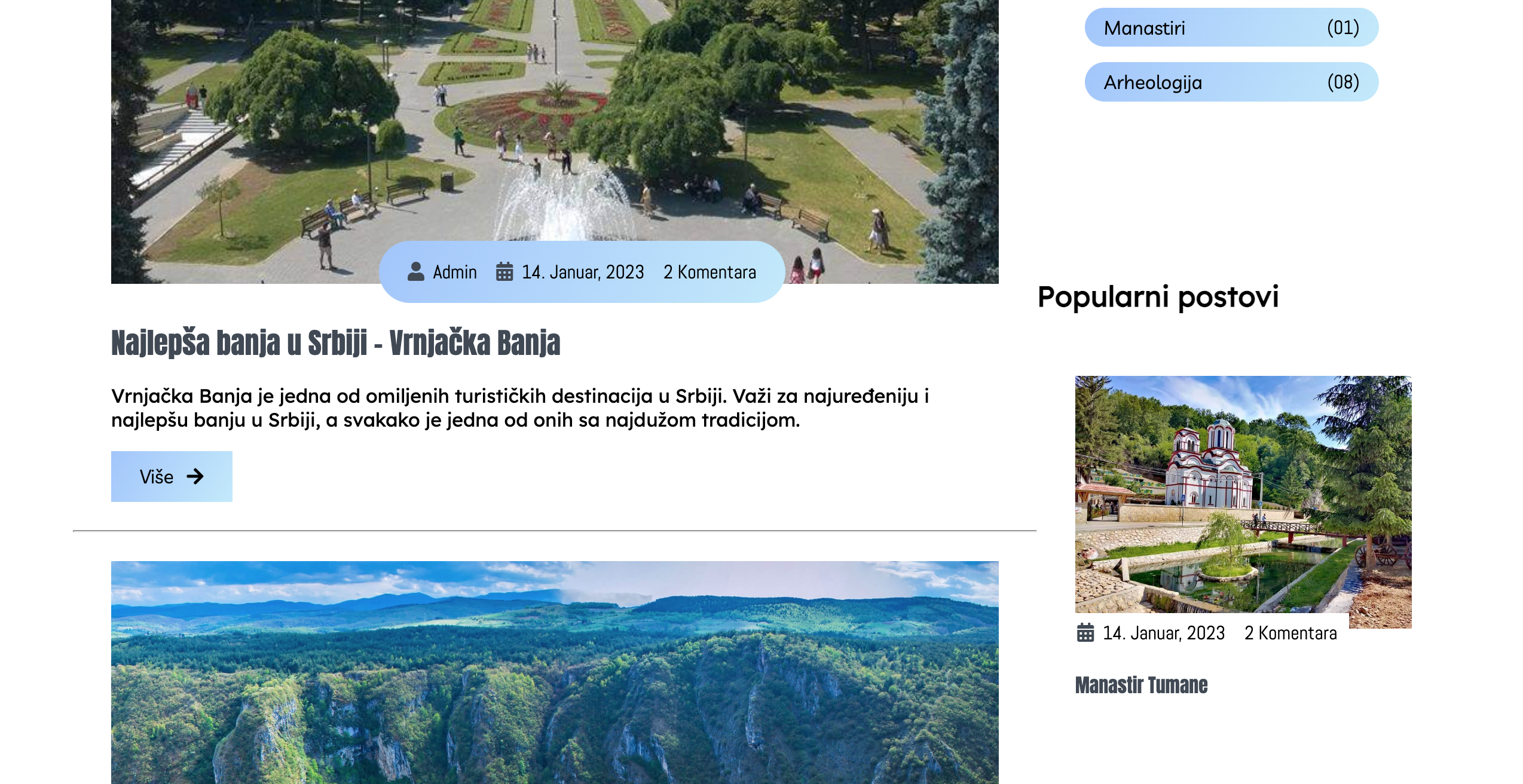Open the Vrnjačka Banja park image
The width and height of the screenshot is (1523, 784).
click(555, 142)
